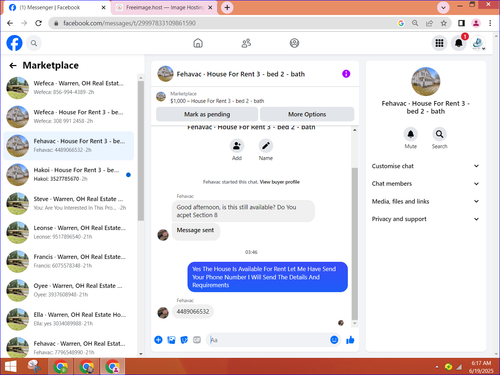500x375 pixels.
Task: Open Chrome three-dot menu
Action: coord(490,23)
